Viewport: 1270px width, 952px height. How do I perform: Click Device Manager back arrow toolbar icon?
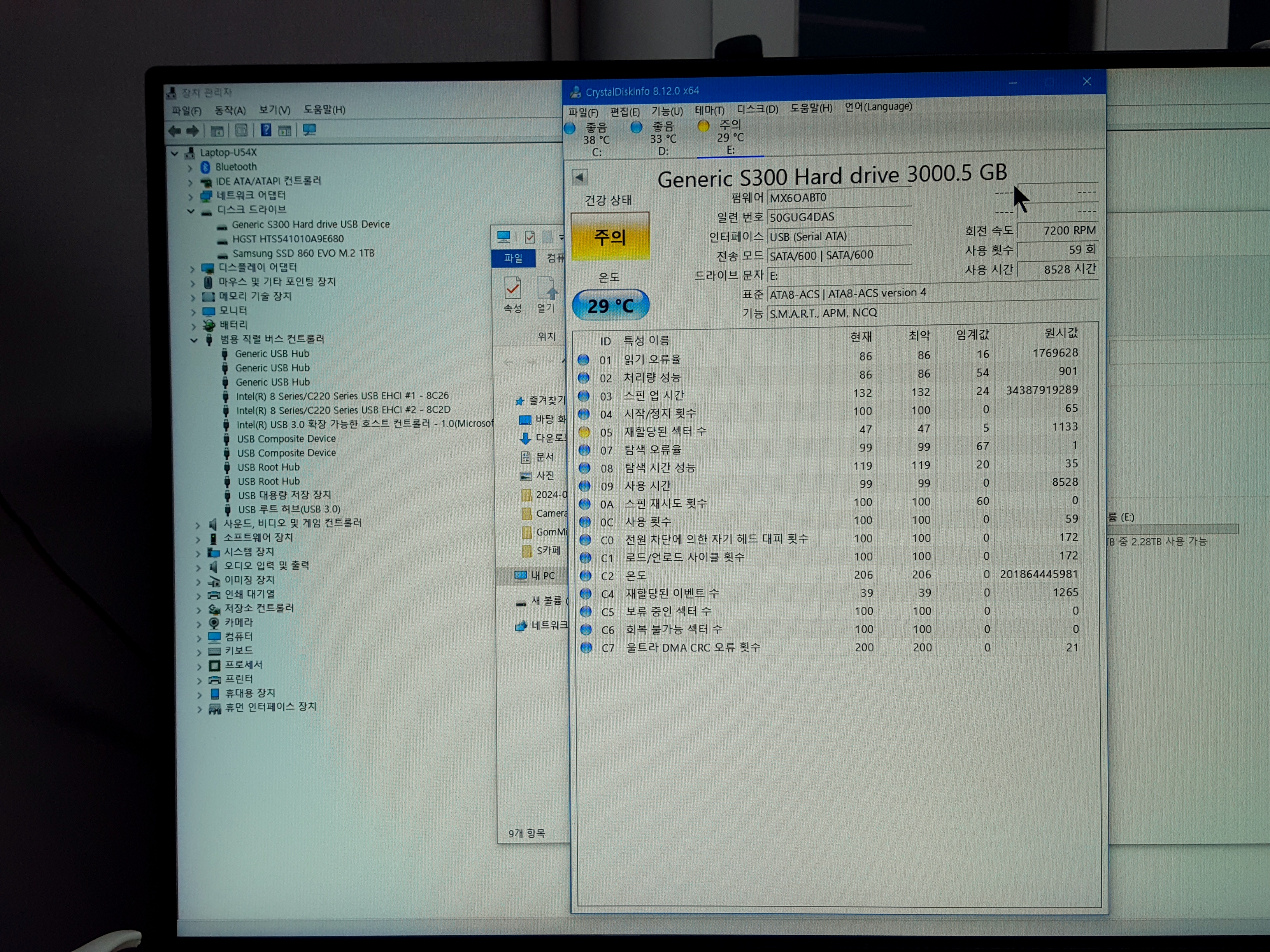coord(175,131)
